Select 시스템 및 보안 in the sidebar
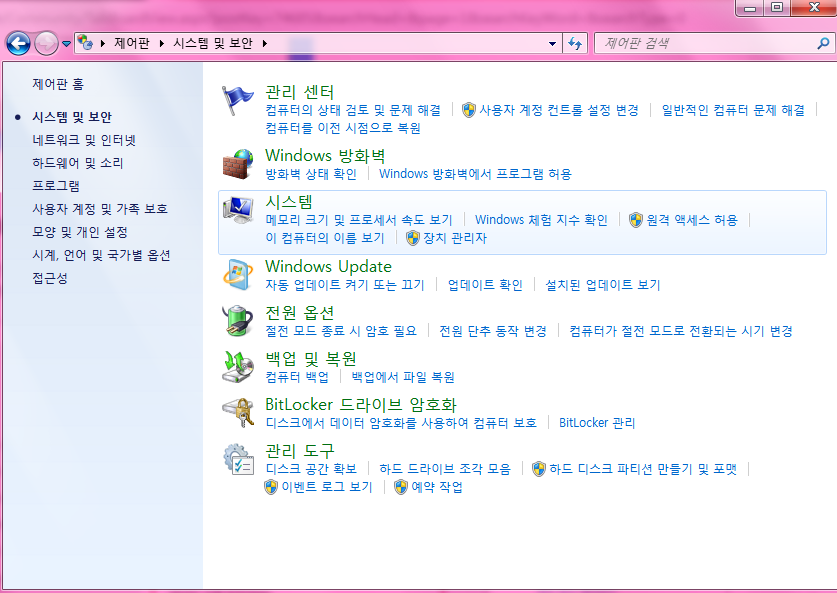The image size is (837, 593). (x=72, y=117)
